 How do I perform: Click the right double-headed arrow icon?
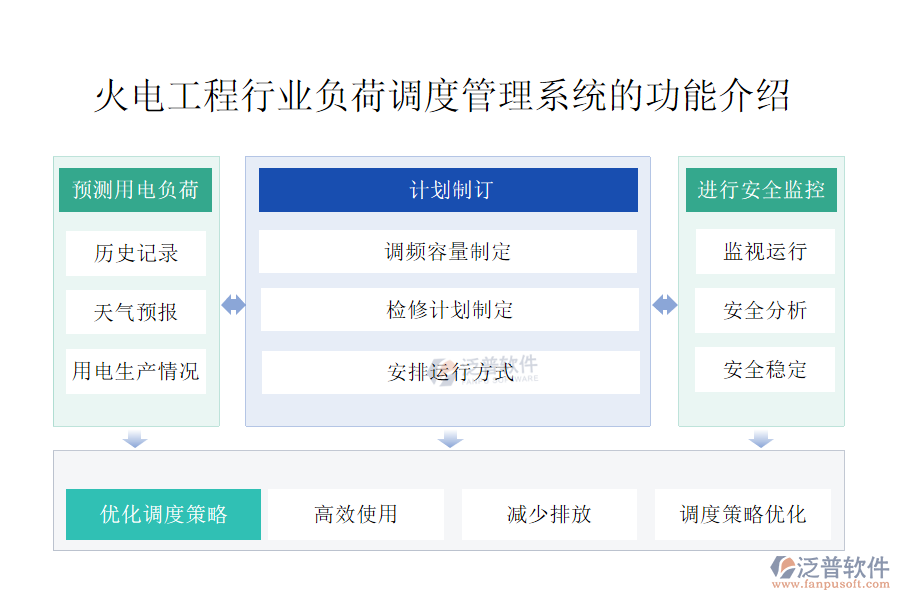(665, 305)
